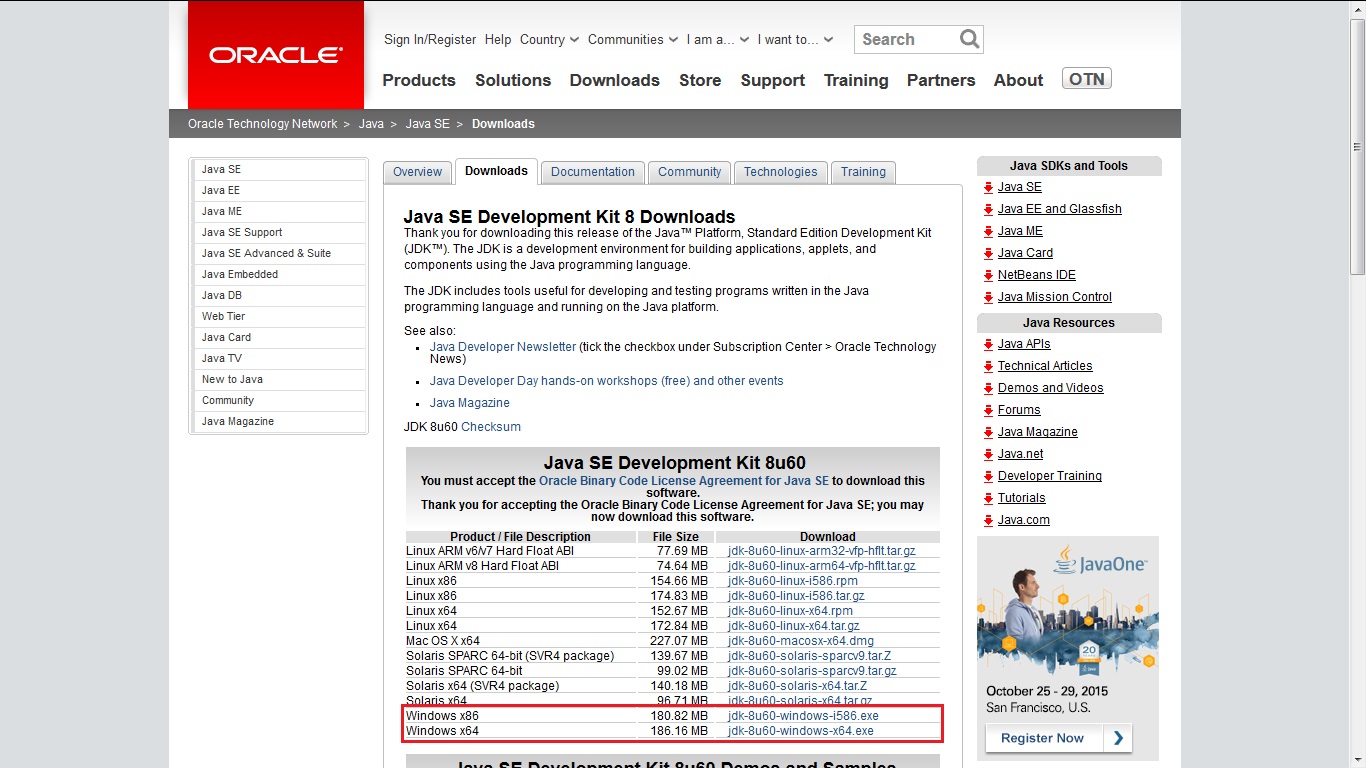Click red arrow icon beside Java APIs
1366x768 pixels.
988,345
